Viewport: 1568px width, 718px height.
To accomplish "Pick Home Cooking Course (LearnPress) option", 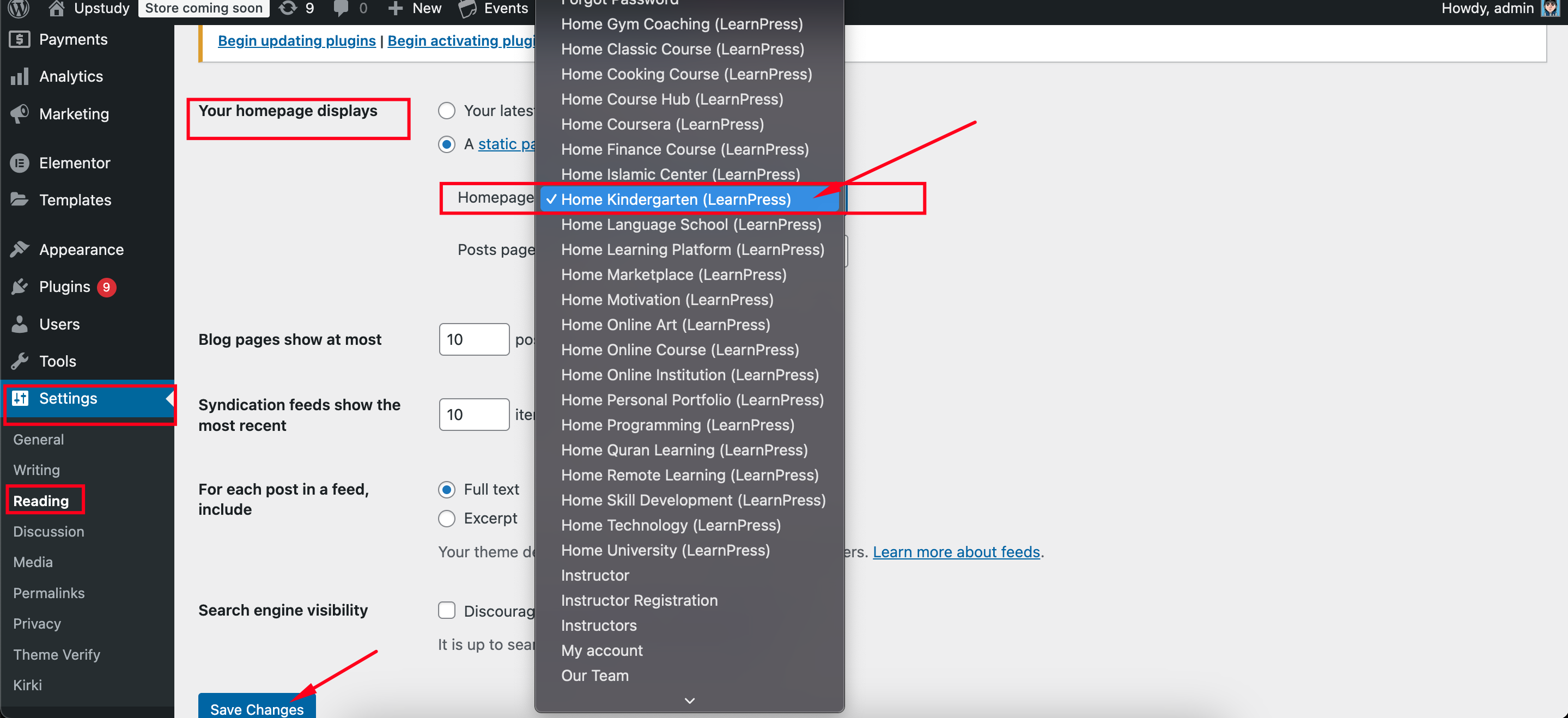I will [x=690, y=74].
